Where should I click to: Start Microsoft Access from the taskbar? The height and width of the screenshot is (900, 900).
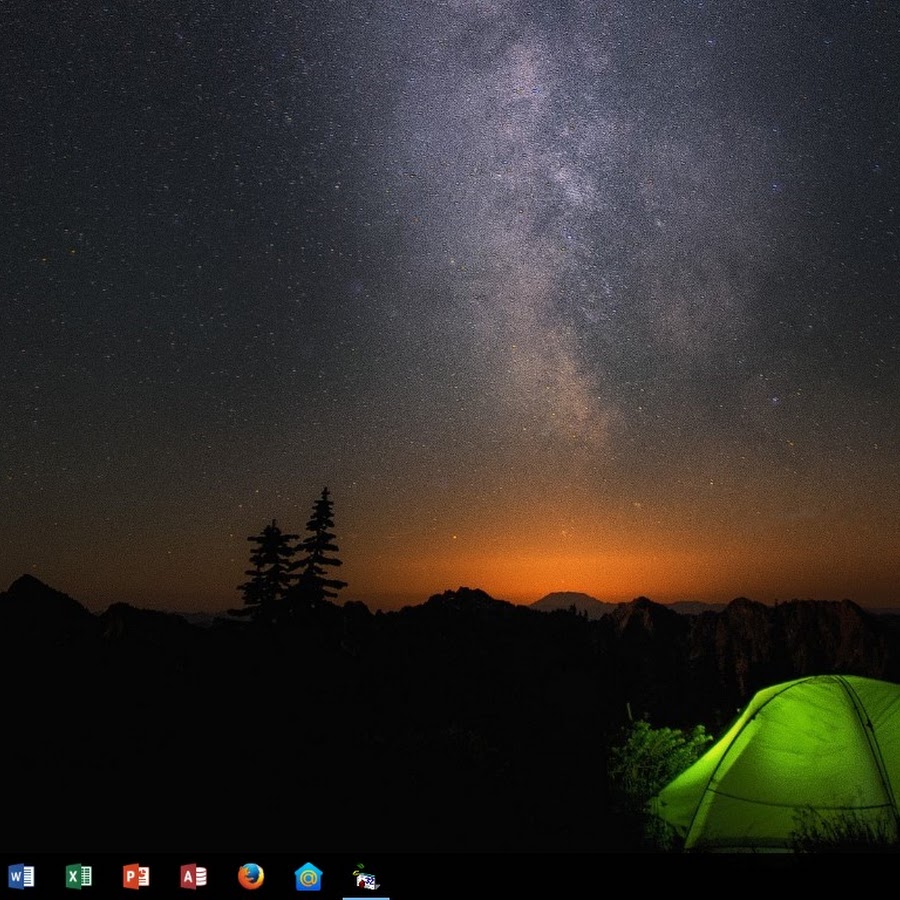pos(193,876)
